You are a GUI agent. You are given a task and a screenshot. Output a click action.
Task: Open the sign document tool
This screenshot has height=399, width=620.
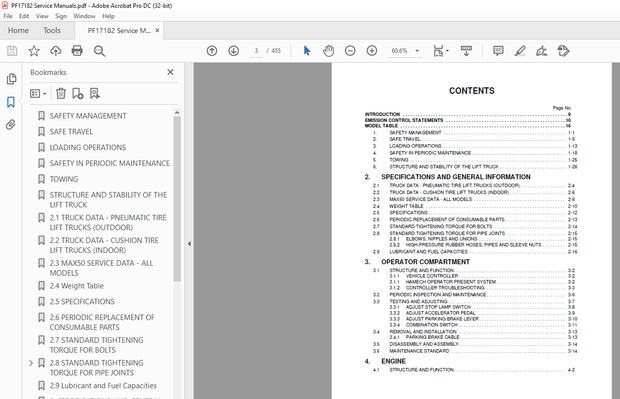541,51
